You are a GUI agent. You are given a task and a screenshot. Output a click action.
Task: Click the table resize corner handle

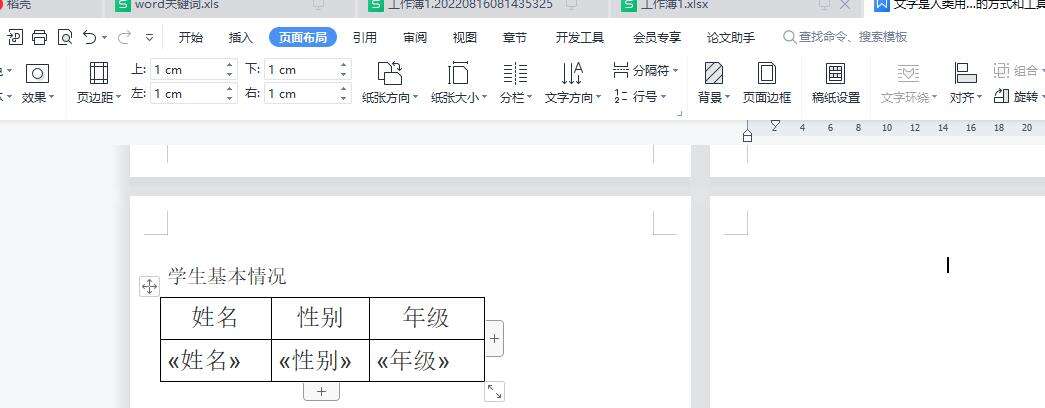(495, 391)
